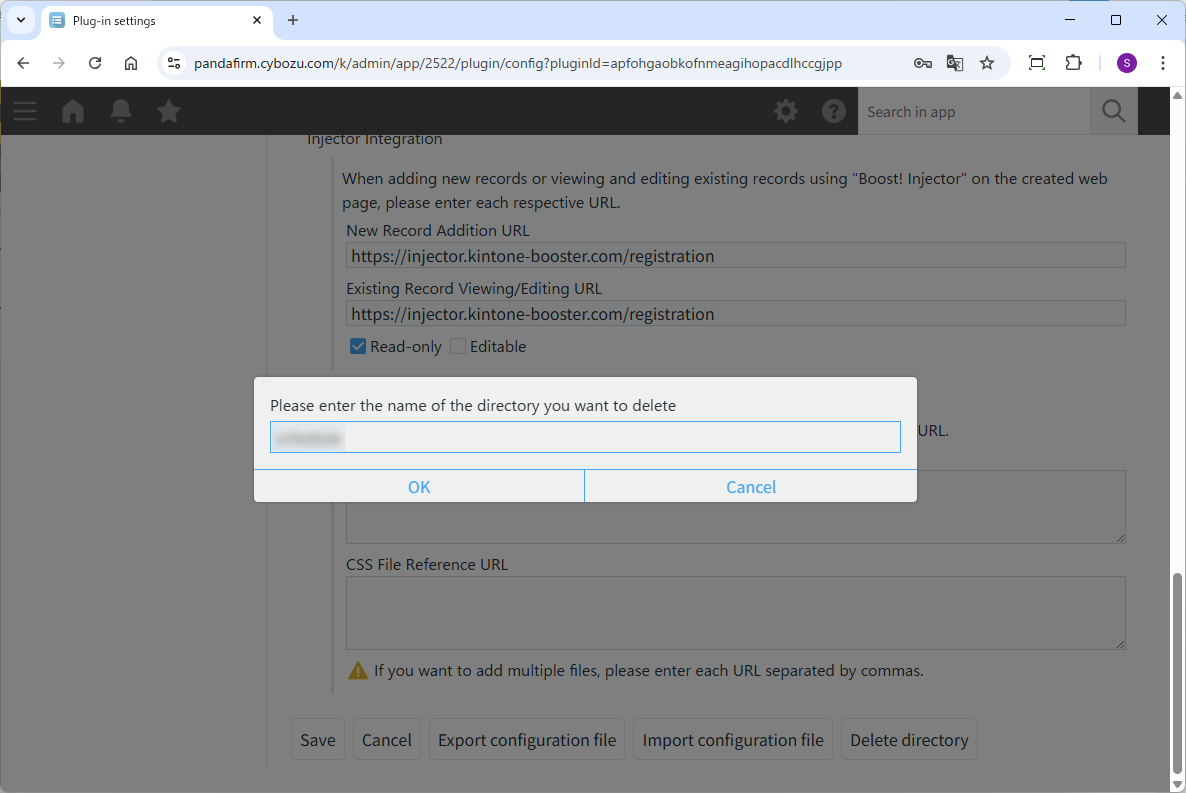Click the directory name input field
This screenshot has height=793, width=1186.
click(x=585, y=437)
